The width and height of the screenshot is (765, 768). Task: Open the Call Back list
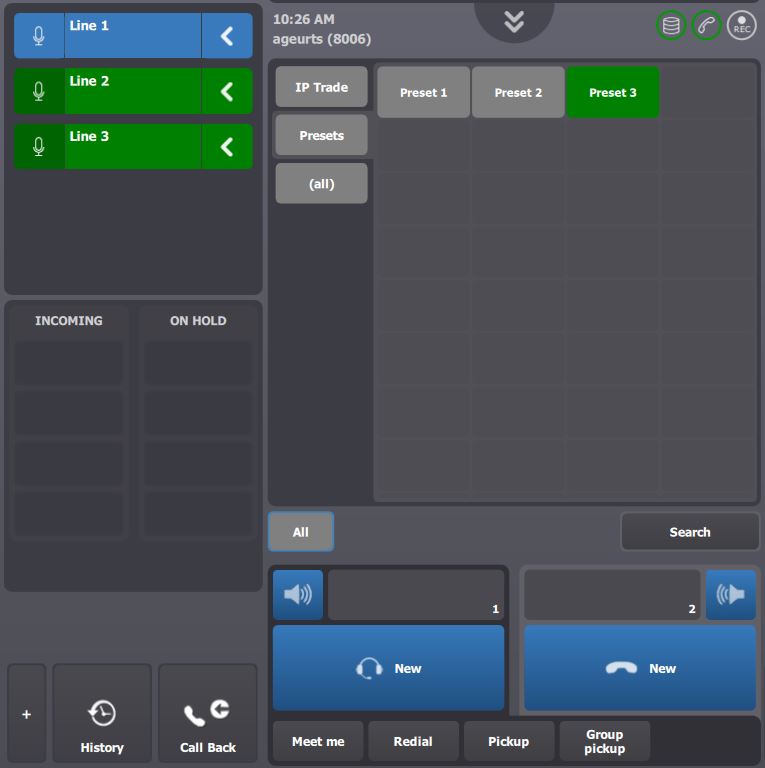[x=208, y=714]
